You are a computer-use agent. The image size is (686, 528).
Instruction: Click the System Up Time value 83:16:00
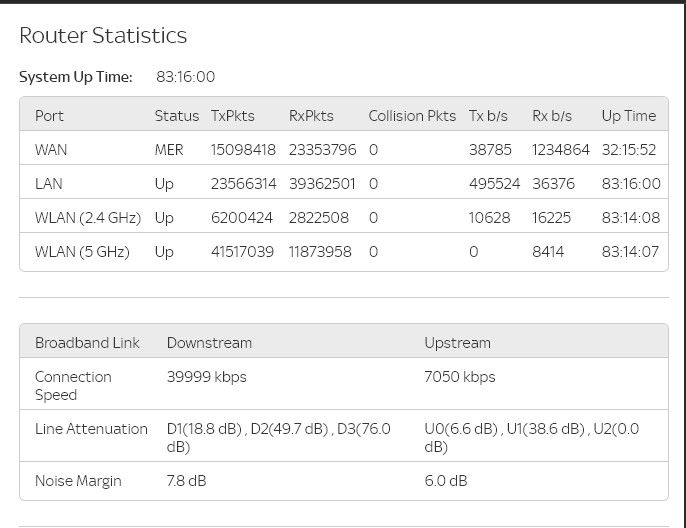pyautogui.click(x=185, y=77)
